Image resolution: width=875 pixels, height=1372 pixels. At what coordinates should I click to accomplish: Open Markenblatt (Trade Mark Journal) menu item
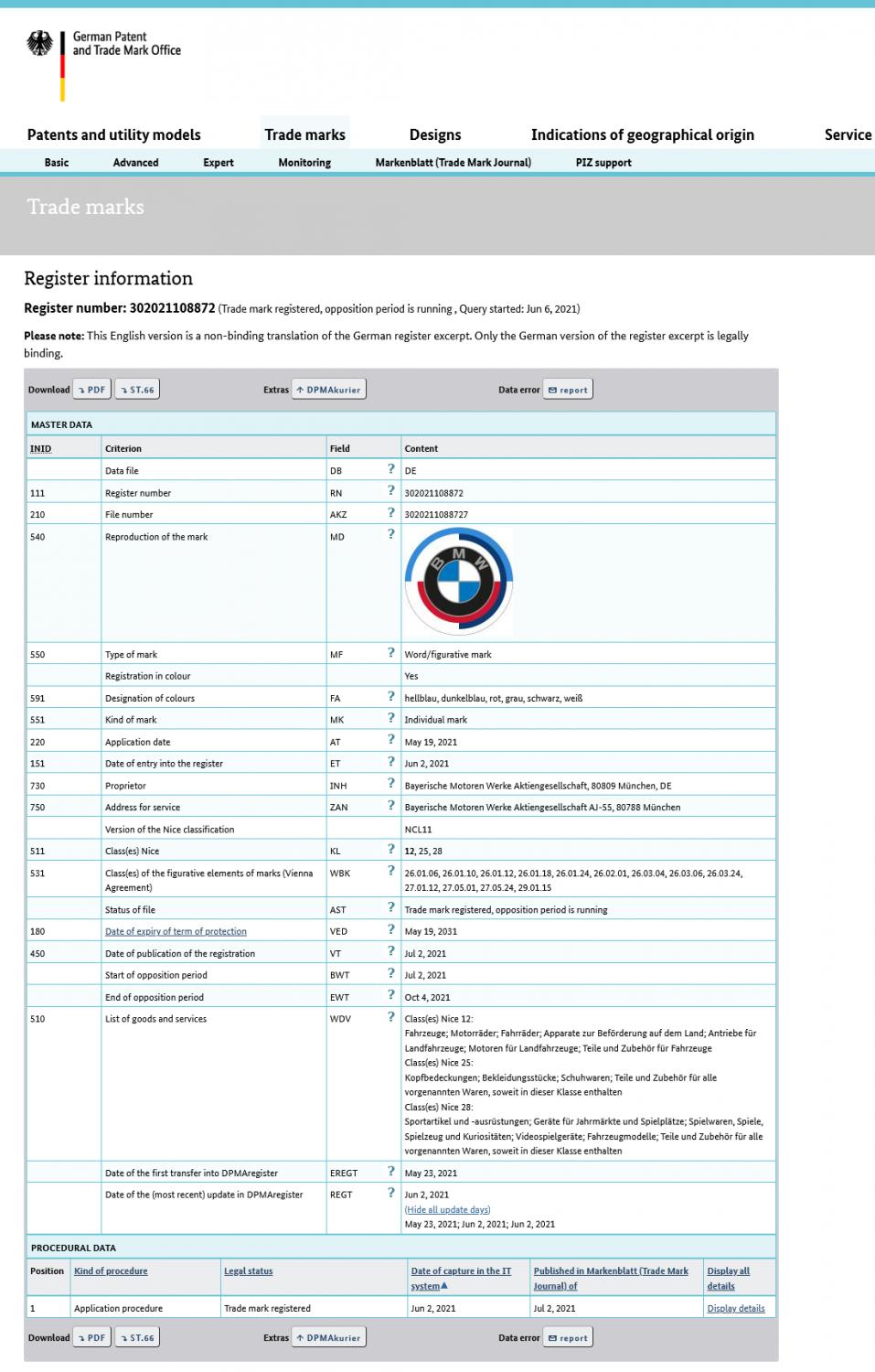point(453,162)
